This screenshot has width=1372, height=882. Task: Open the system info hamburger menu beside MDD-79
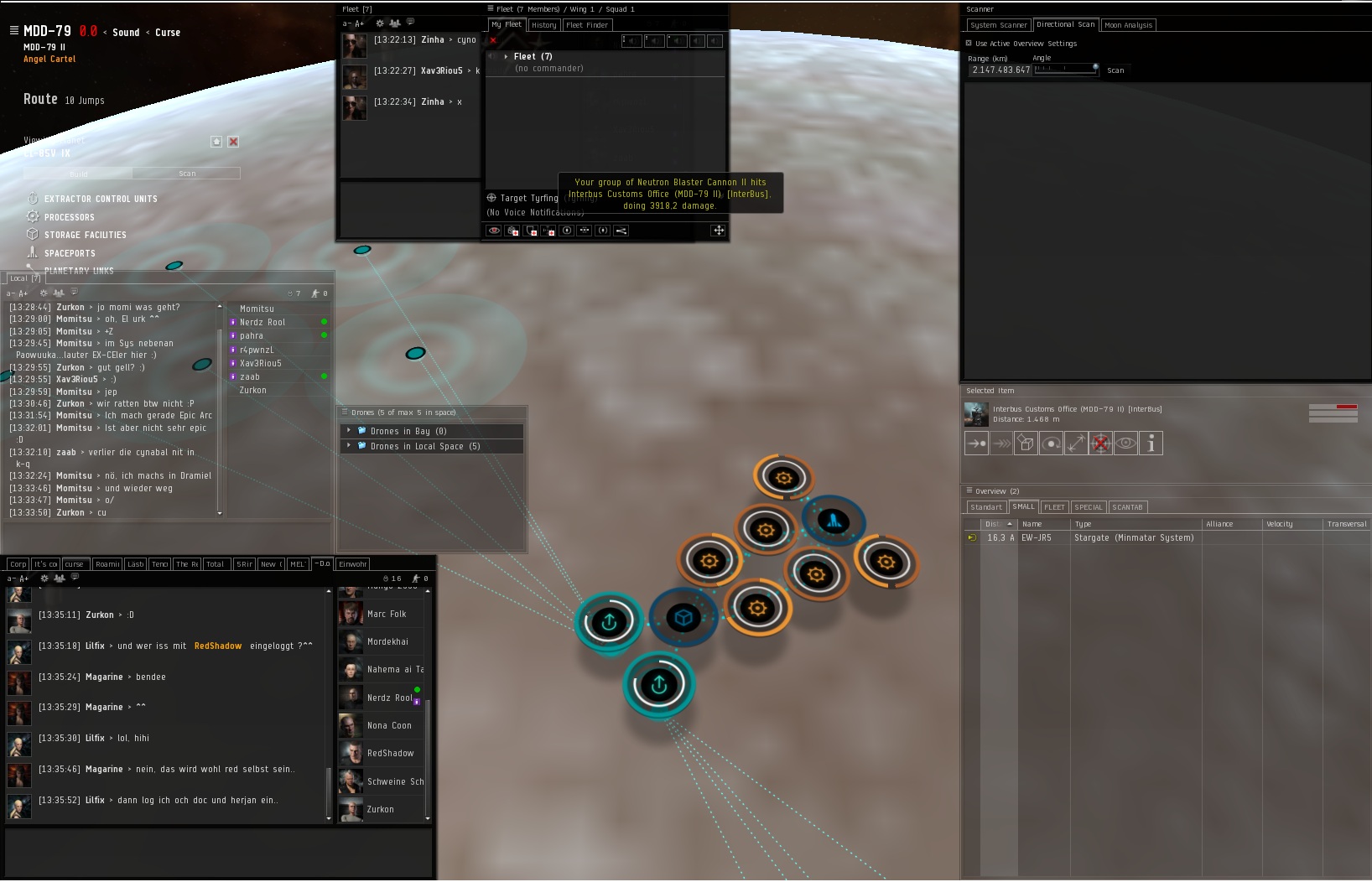coord(13,30)
